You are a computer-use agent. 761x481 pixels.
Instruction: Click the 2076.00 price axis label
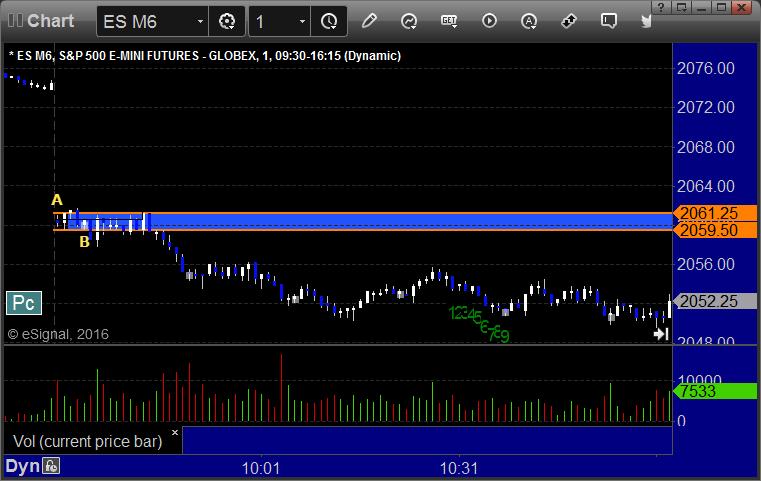(706, 68)
